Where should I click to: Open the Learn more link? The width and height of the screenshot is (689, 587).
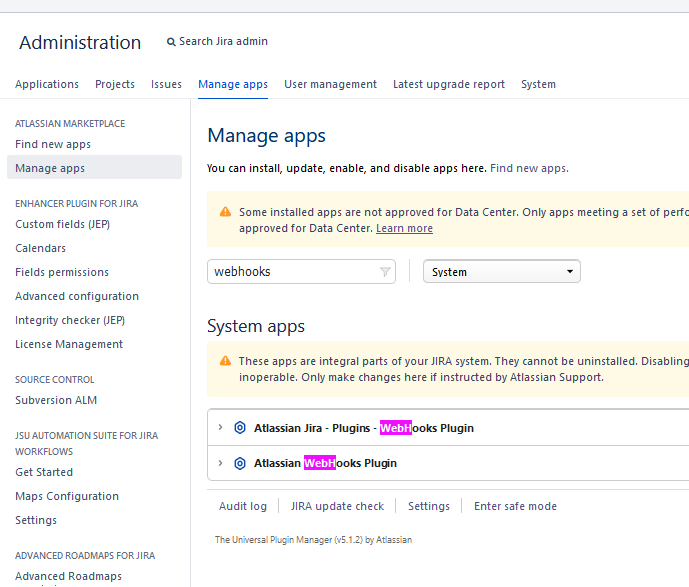404,228
